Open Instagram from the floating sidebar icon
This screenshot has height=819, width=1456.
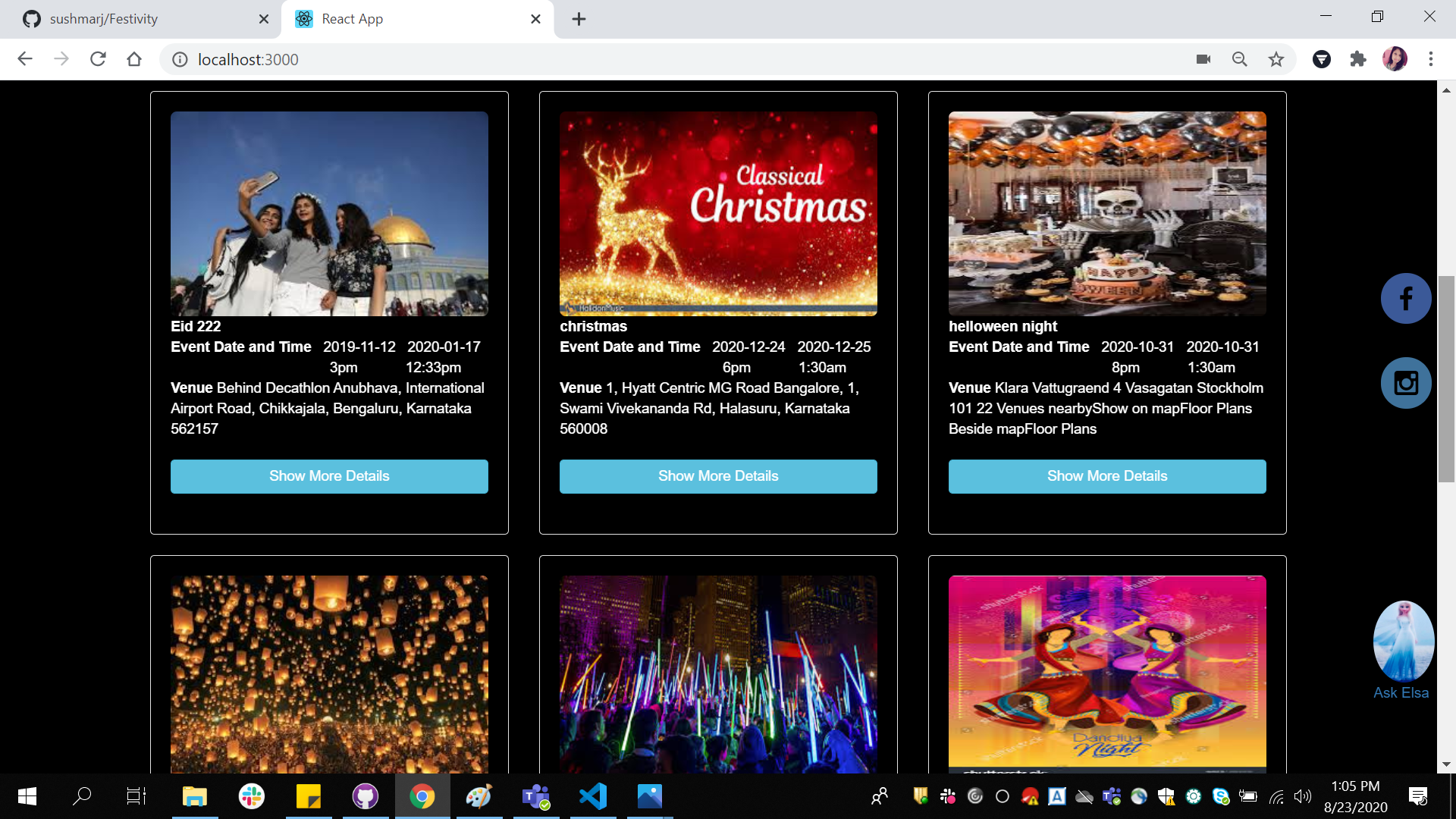coord(1405,383)
